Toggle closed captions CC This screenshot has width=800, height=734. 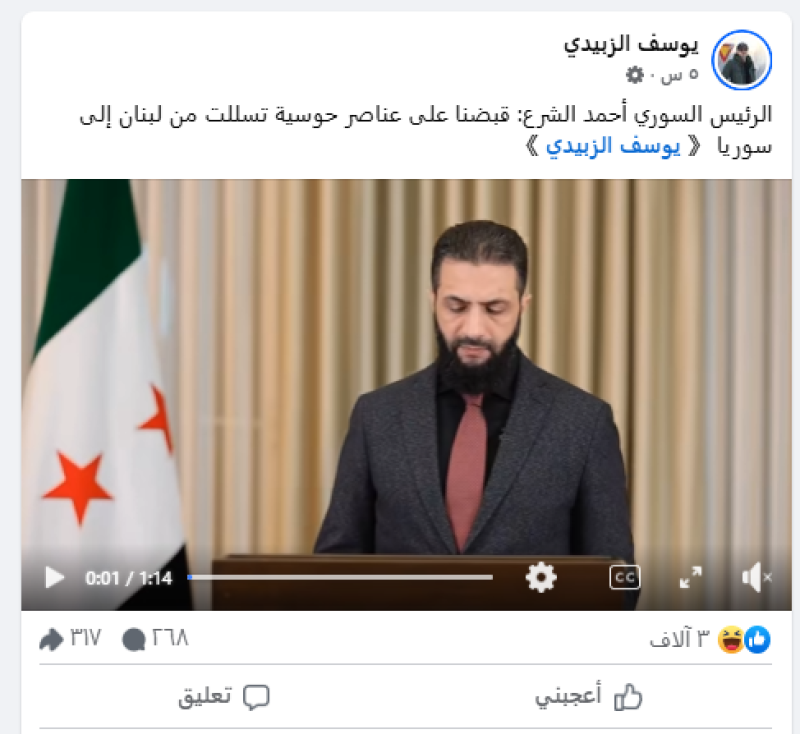point(624,577)
